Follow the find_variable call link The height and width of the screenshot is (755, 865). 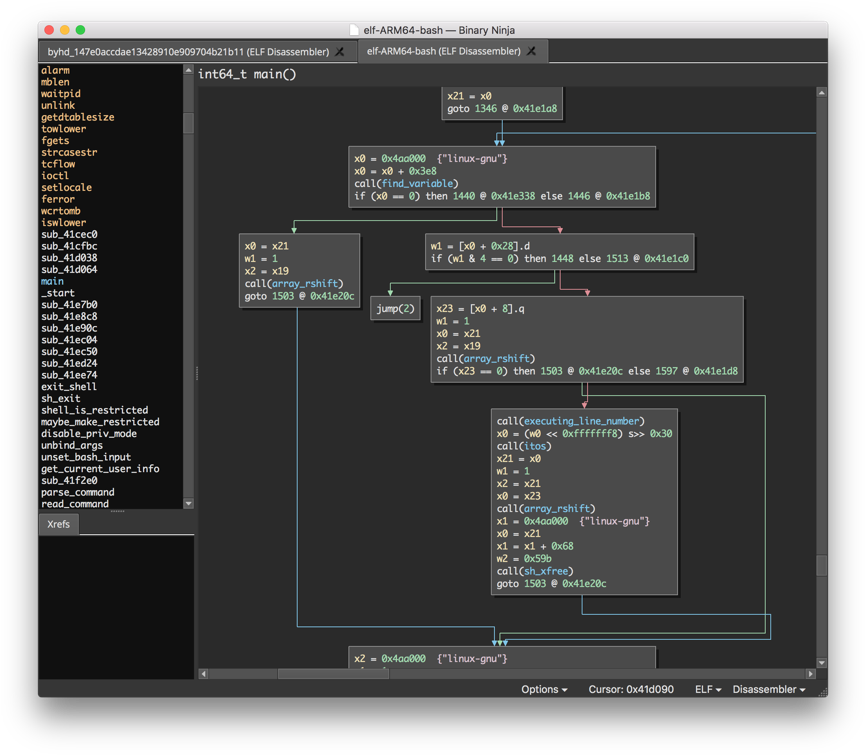click(x=419, y=184)
